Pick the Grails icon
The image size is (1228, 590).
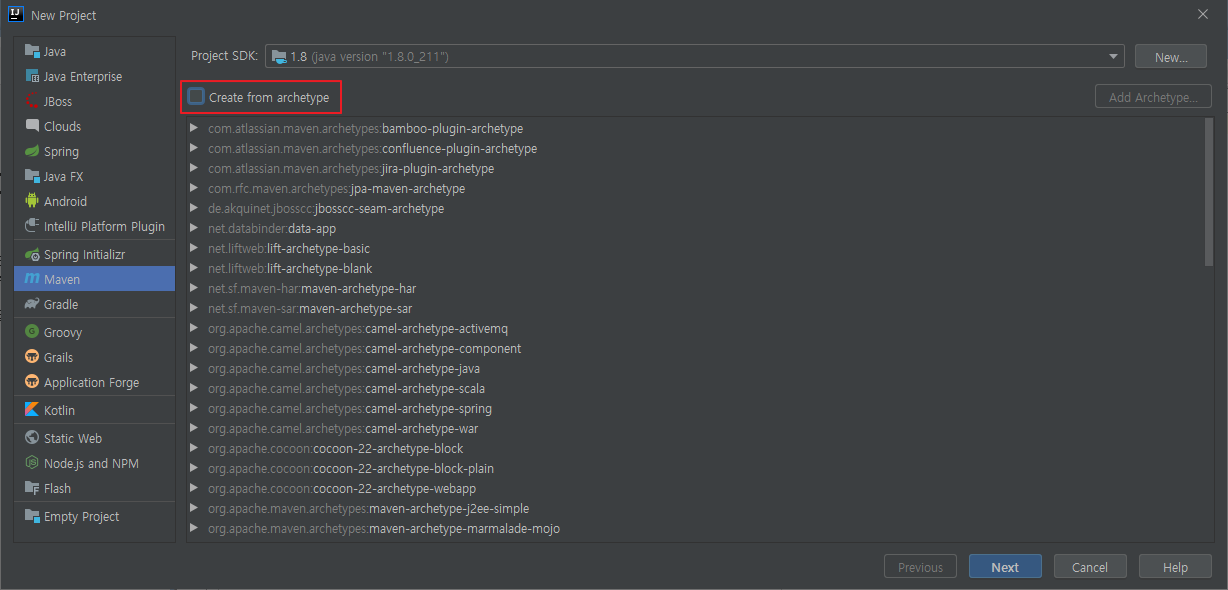(x=32, y=357)
